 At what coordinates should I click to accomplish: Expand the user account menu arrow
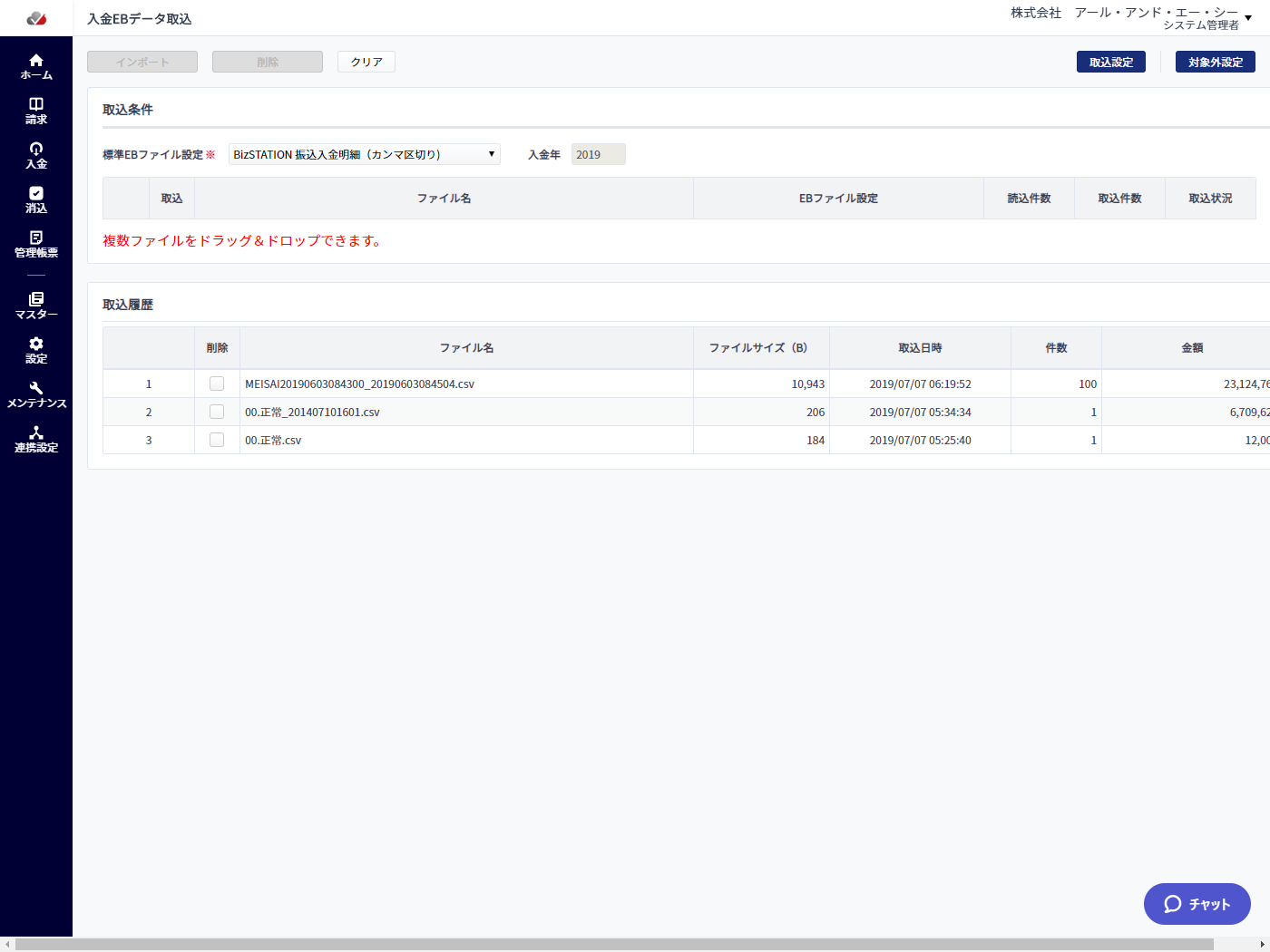tap(1248, 18)
